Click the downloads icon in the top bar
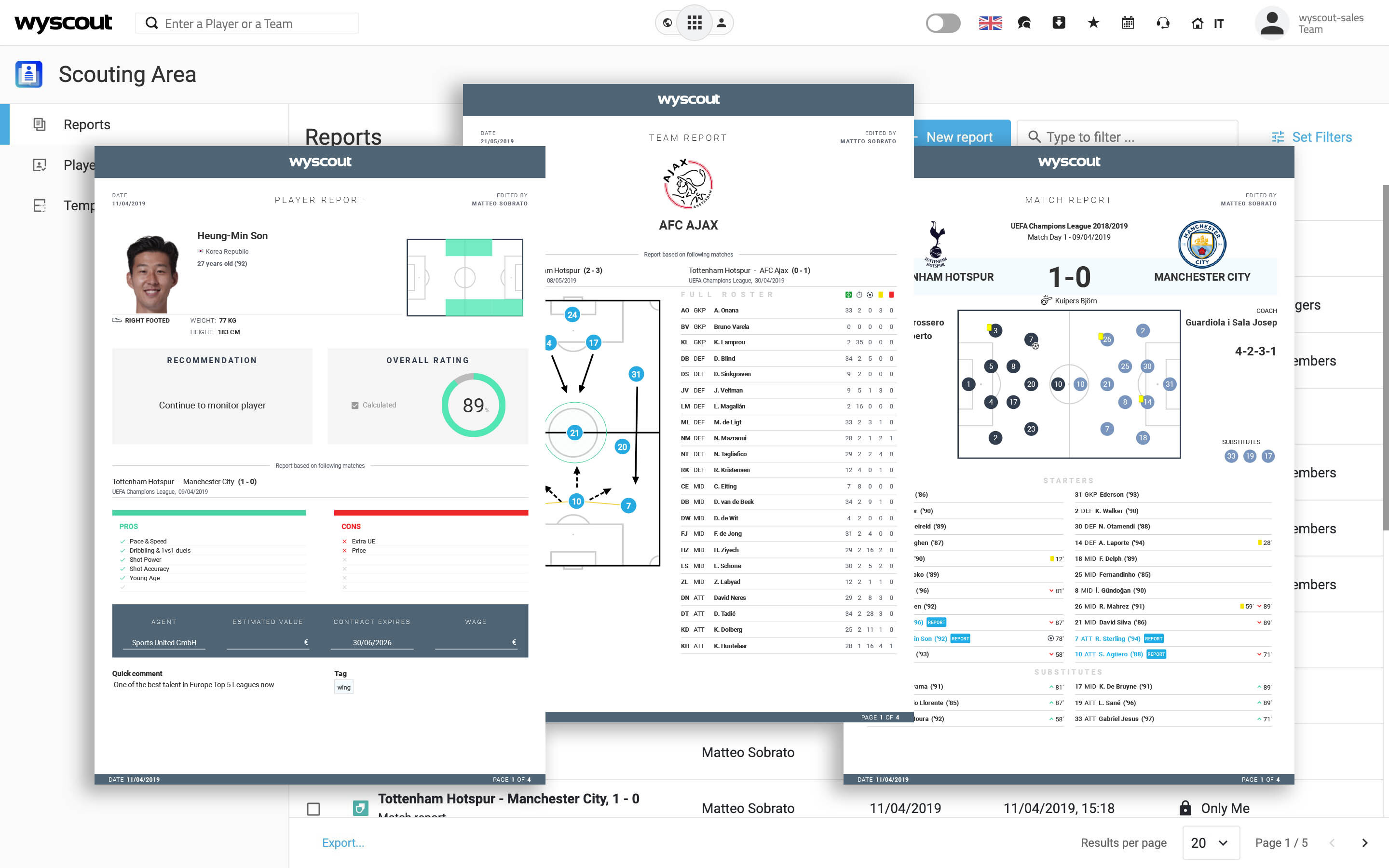 [x=1059, y=22]
